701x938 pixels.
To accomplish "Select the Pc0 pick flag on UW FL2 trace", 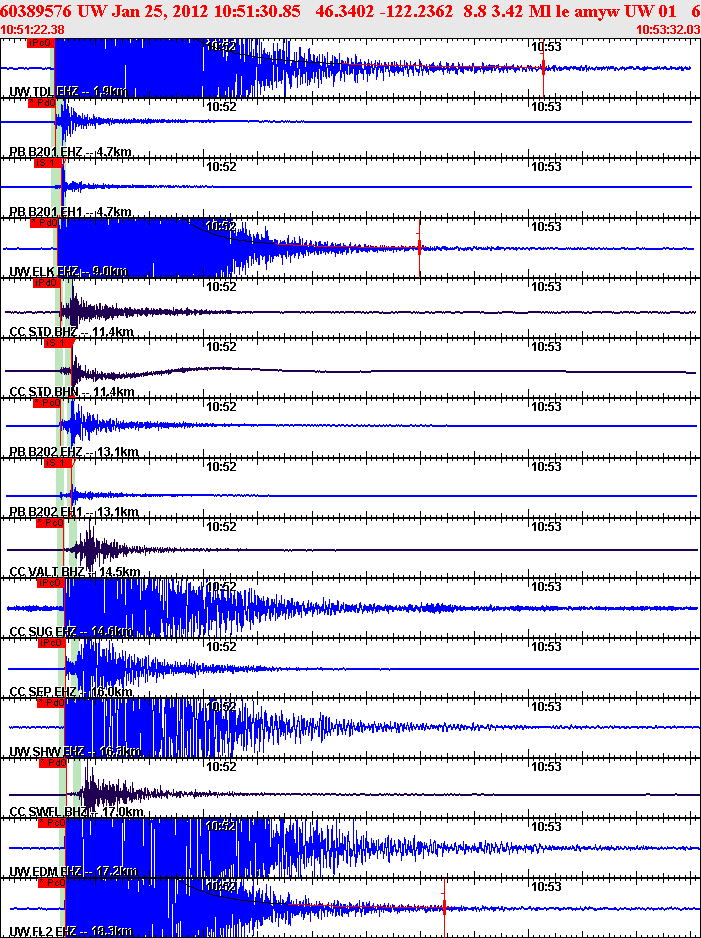I will pos(51,882).
